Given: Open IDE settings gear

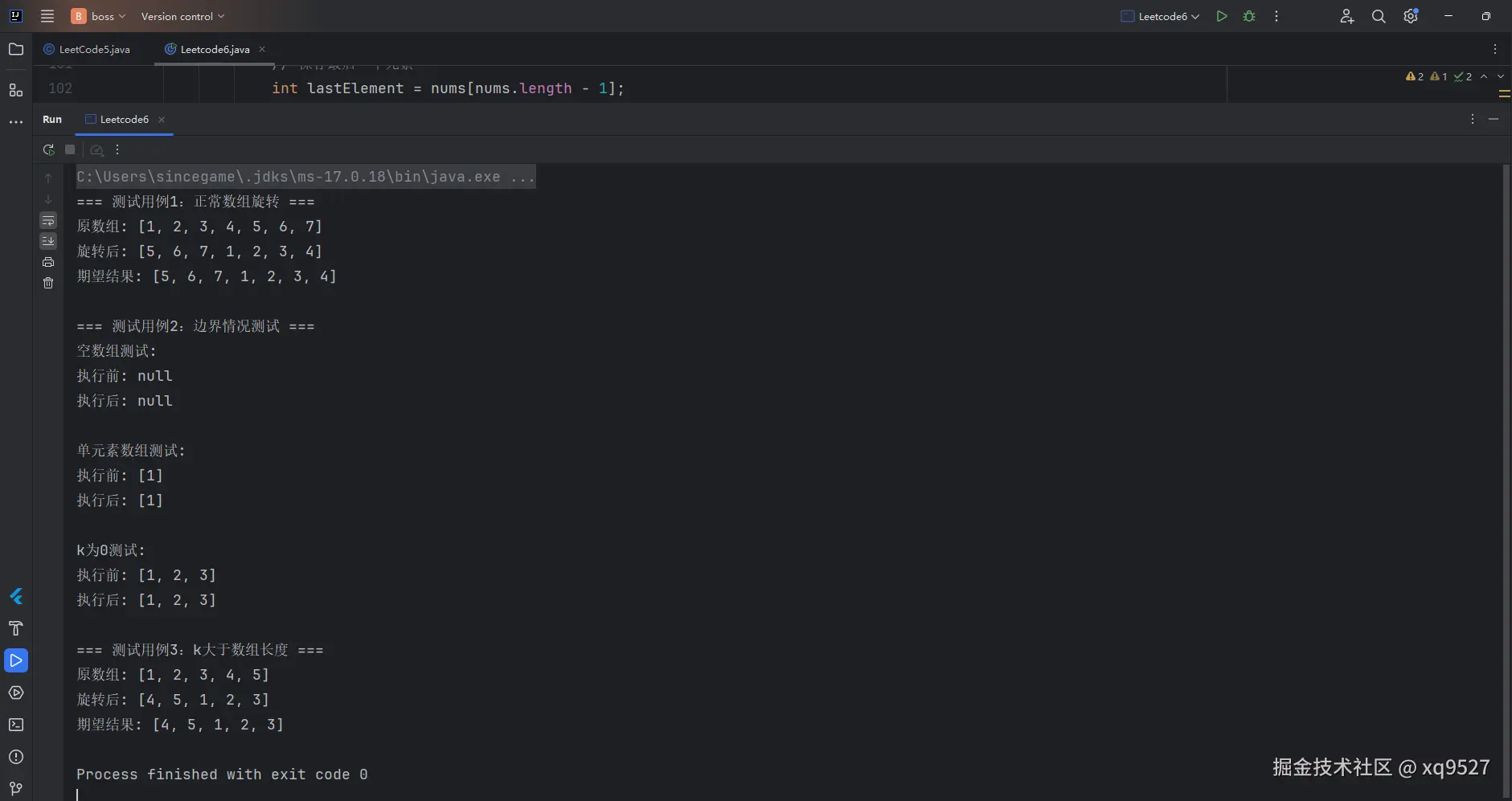Looking at the screenshot, I should (x=1411, y=16).
